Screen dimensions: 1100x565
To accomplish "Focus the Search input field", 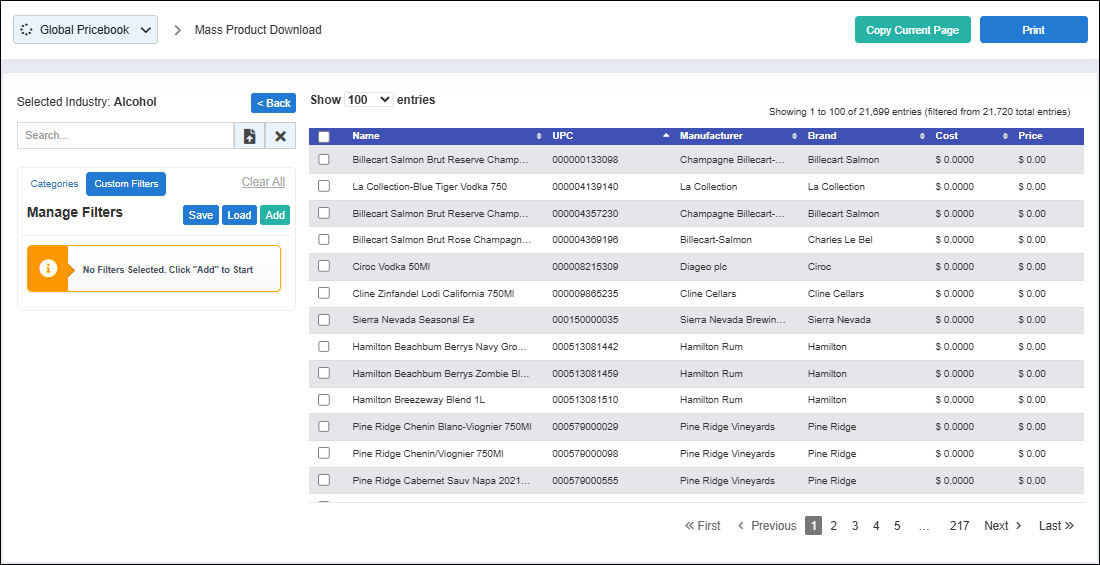I will click(x=125, y=136).
